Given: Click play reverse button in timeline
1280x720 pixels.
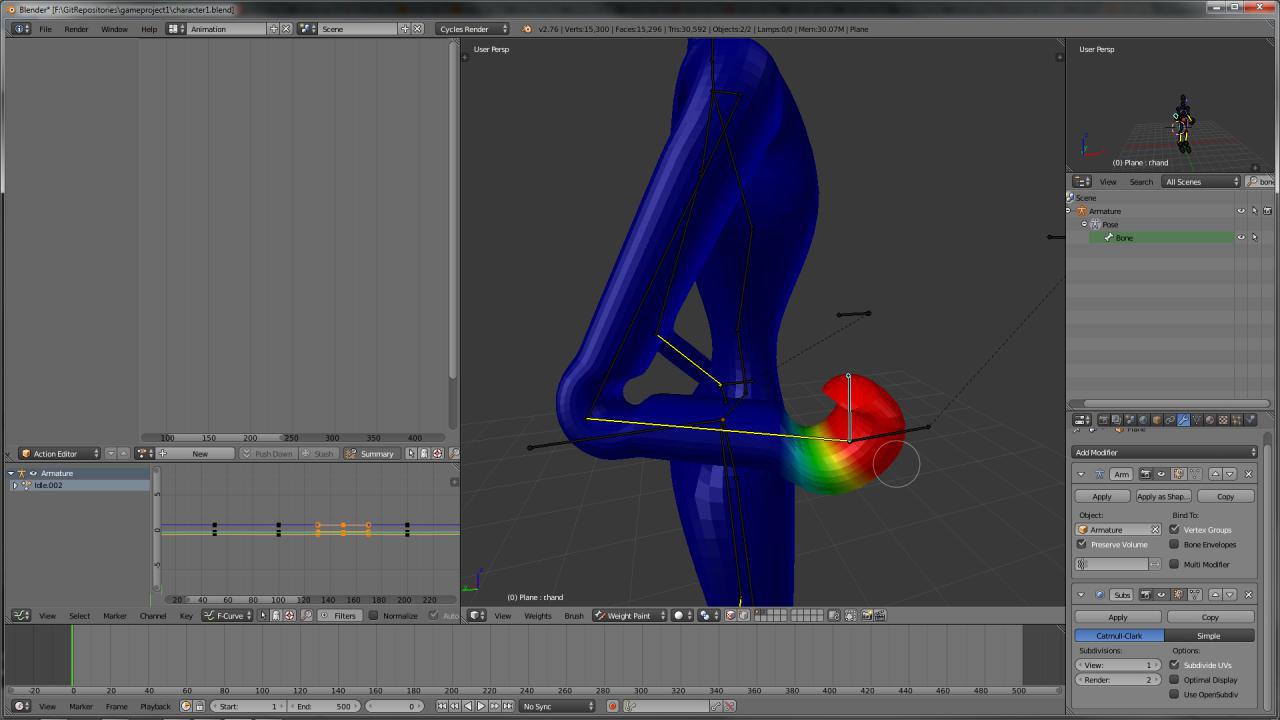Looking at the screenshot, I should (x=468, y=707).
